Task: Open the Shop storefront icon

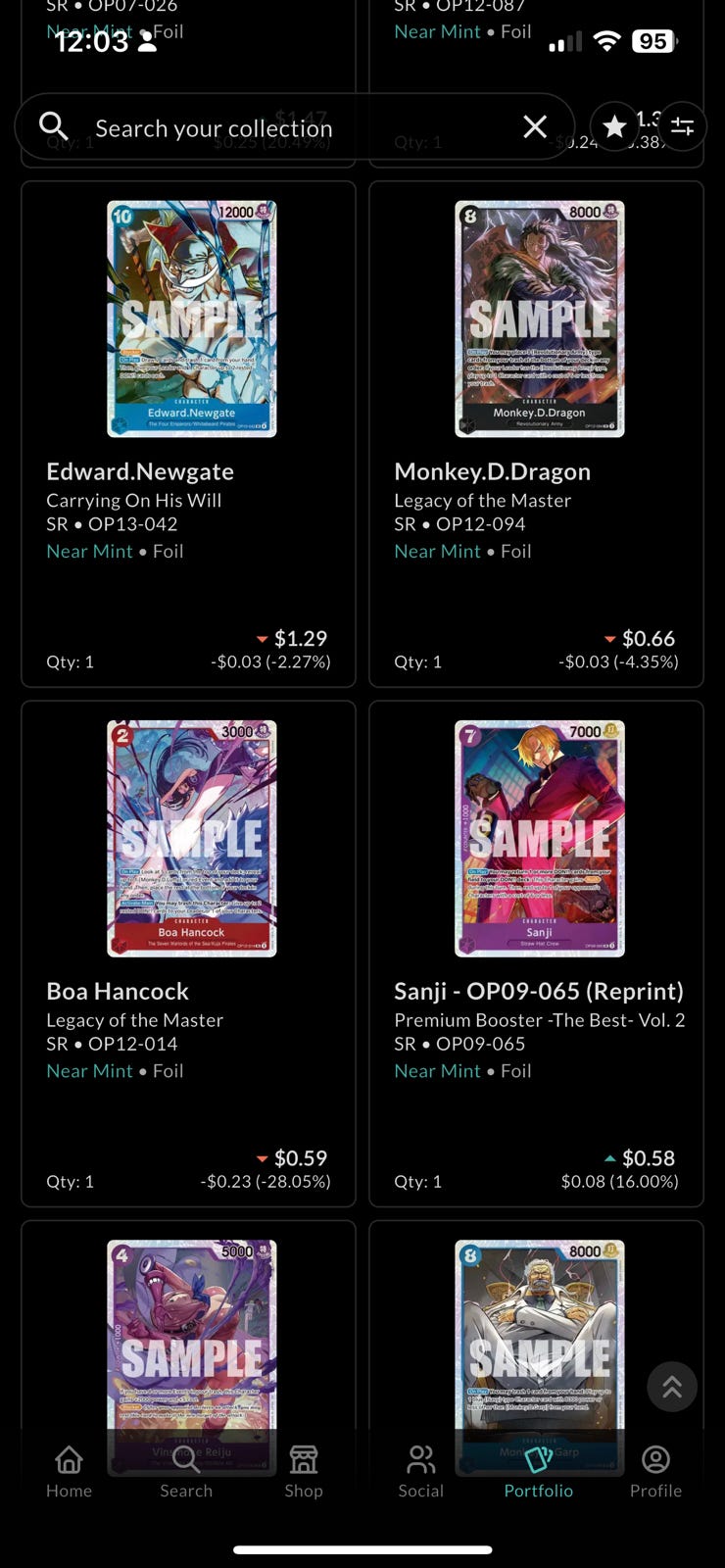Action: coord(304,1472)
